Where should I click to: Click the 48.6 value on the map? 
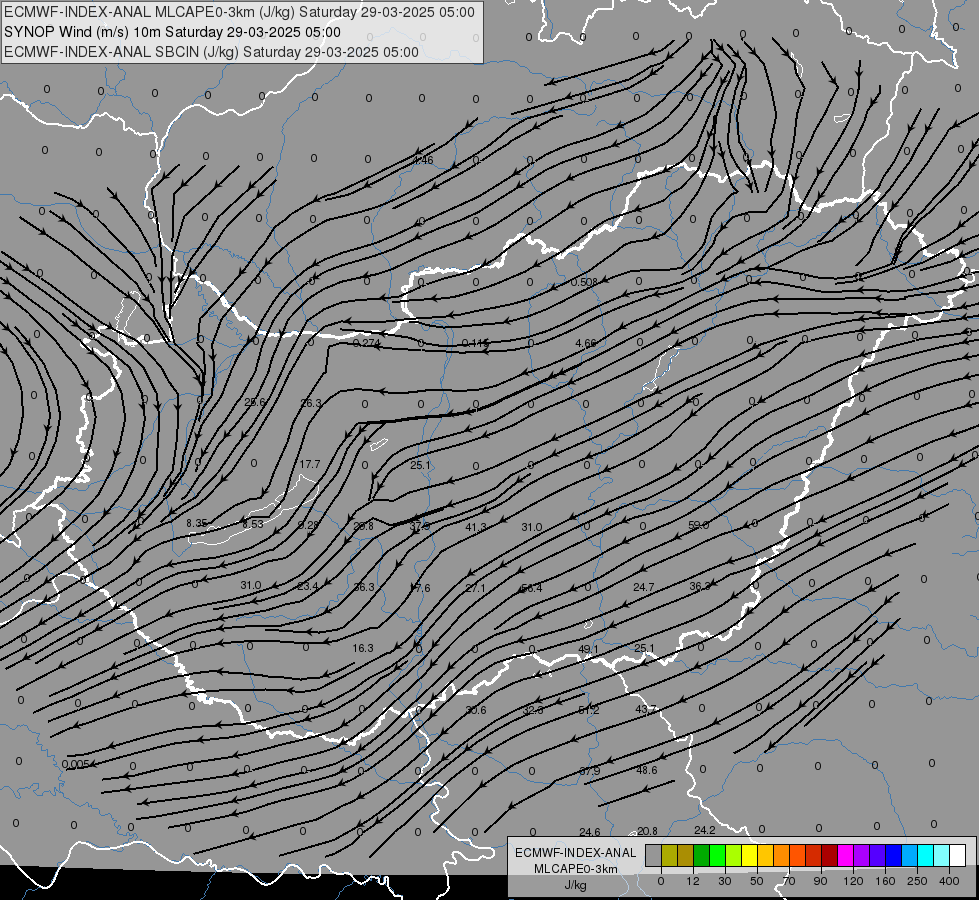646,770
